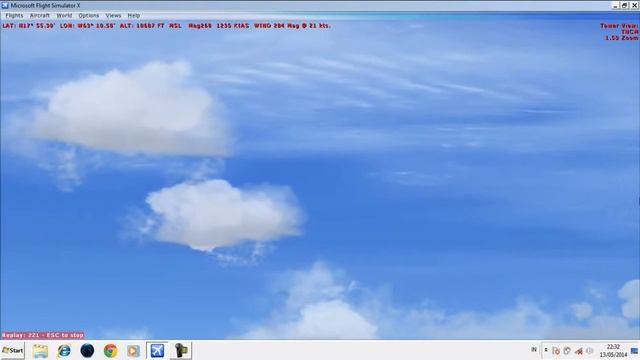Image resolution: width=640 pixels, height=360 pixels.
Task: Open the Aircraft menu
Action: (40, 16)
